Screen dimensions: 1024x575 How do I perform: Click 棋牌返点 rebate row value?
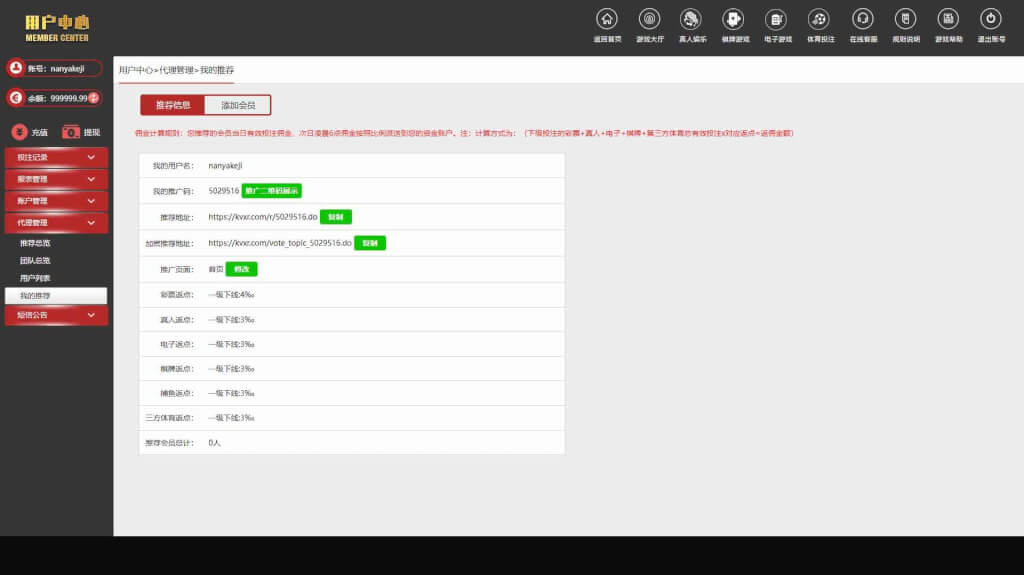coord(231,369)
